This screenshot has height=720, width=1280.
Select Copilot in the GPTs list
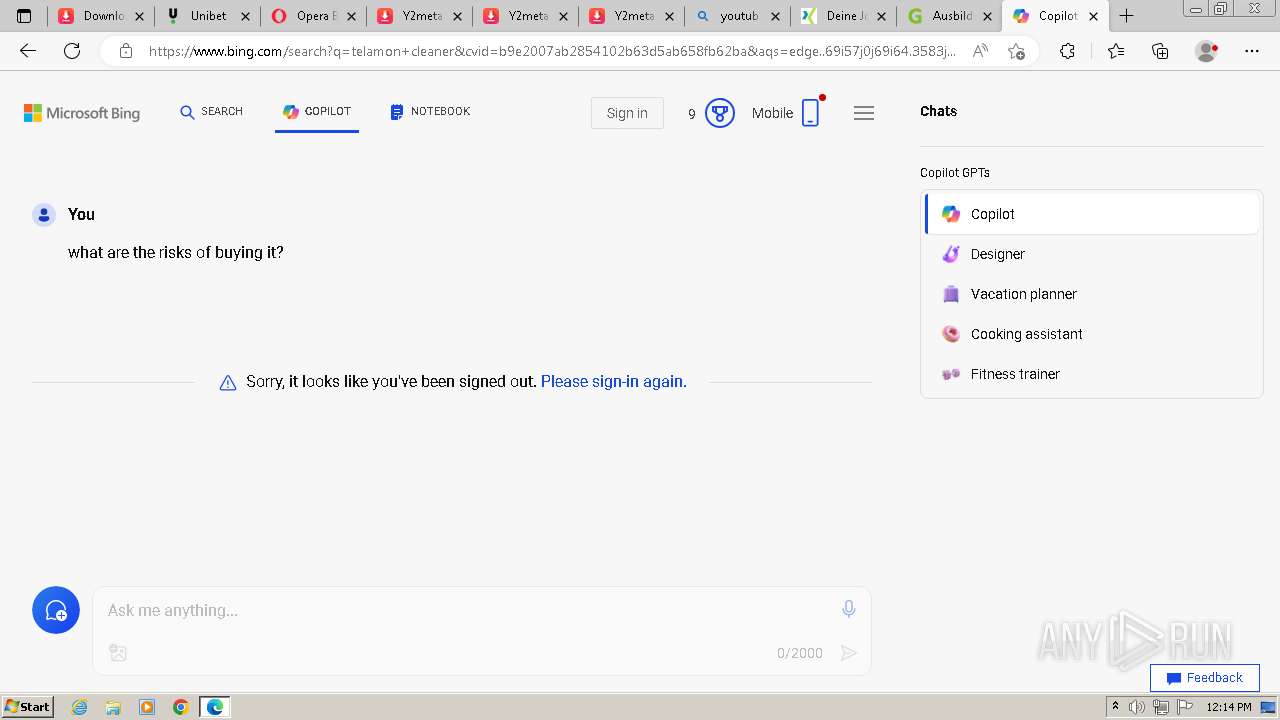[x=1092, y=214]
